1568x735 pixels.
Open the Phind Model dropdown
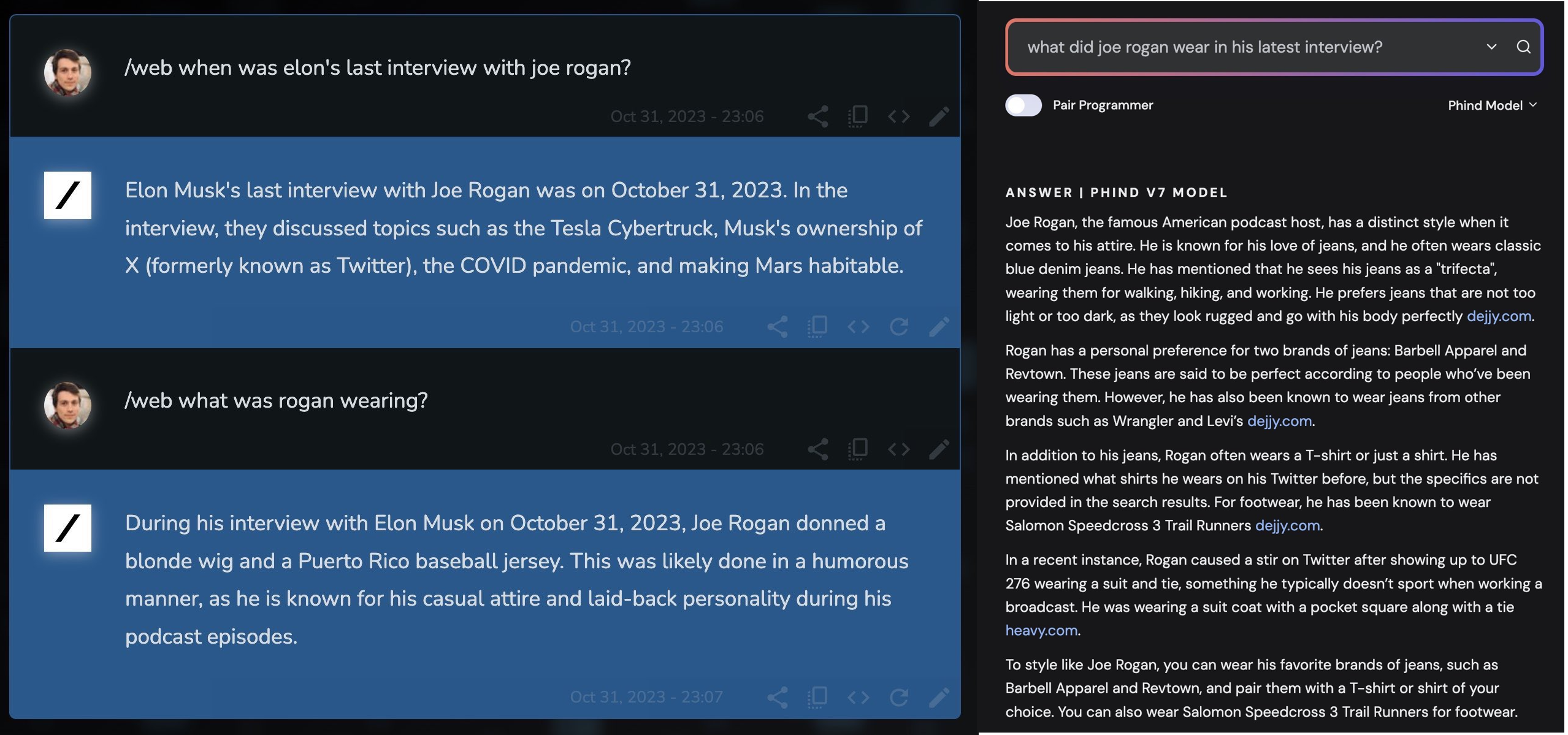tap(1491, 105)
